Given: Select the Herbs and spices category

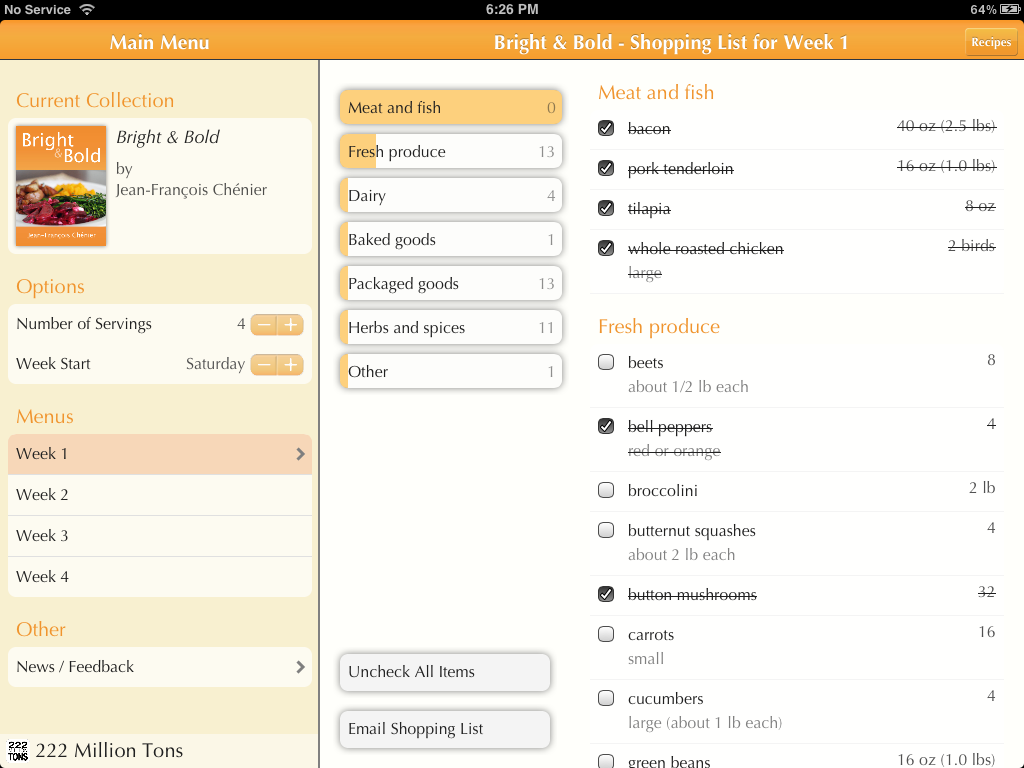Looking at the screenshot, I should pos(450,328).
